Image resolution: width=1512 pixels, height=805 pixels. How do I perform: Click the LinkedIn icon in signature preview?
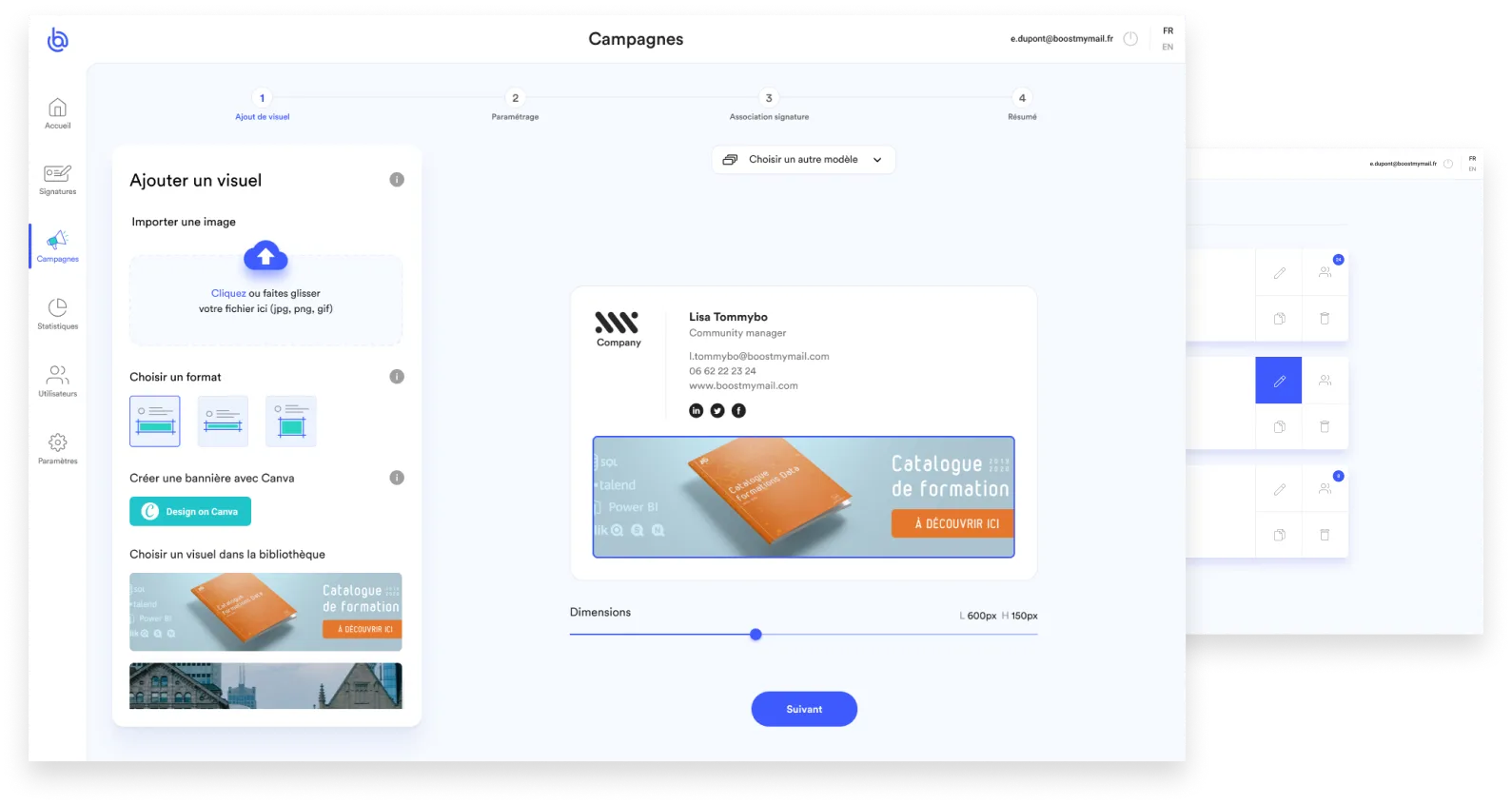point(697,411)
